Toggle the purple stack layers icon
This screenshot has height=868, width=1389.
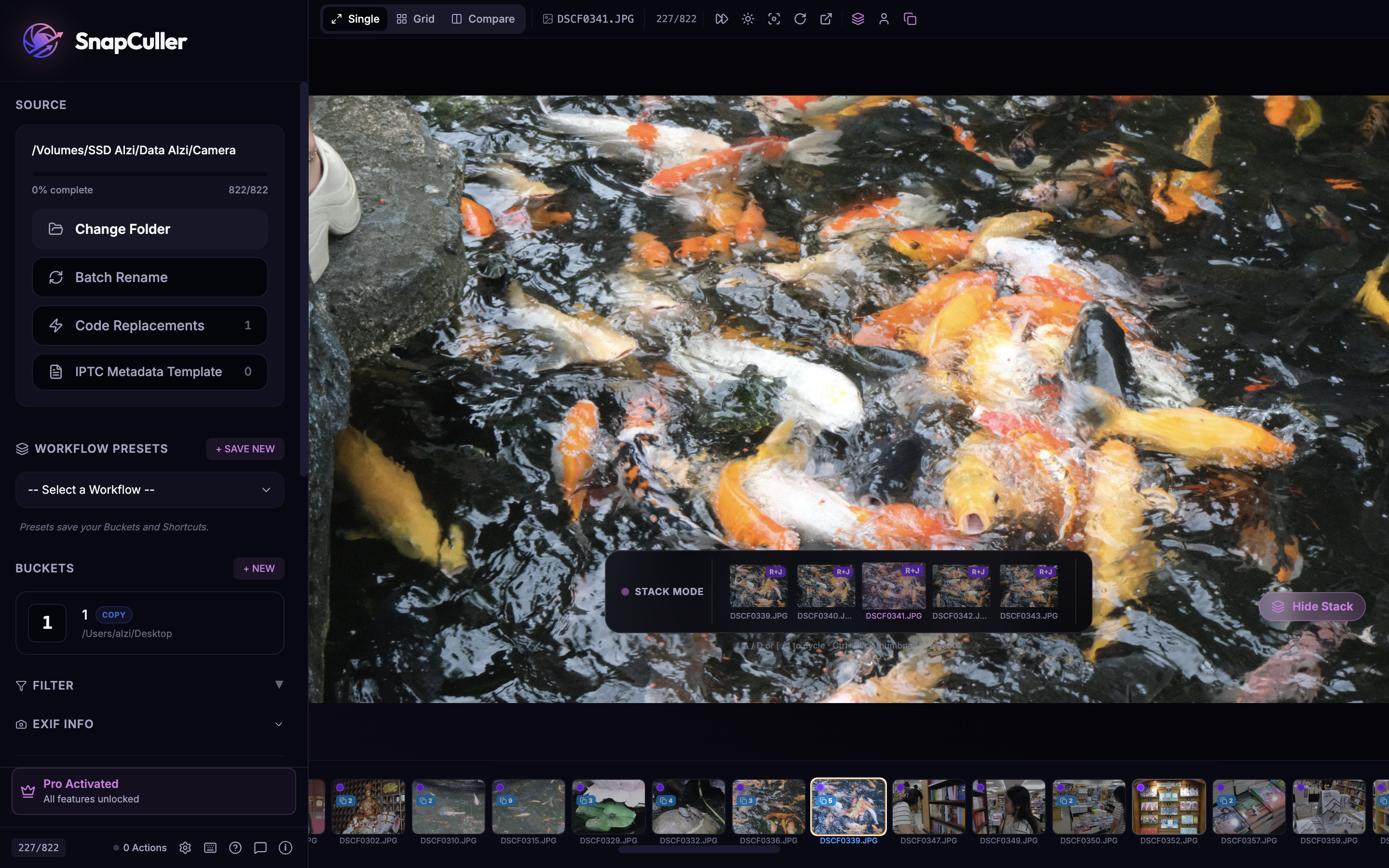tap(858, 19)
